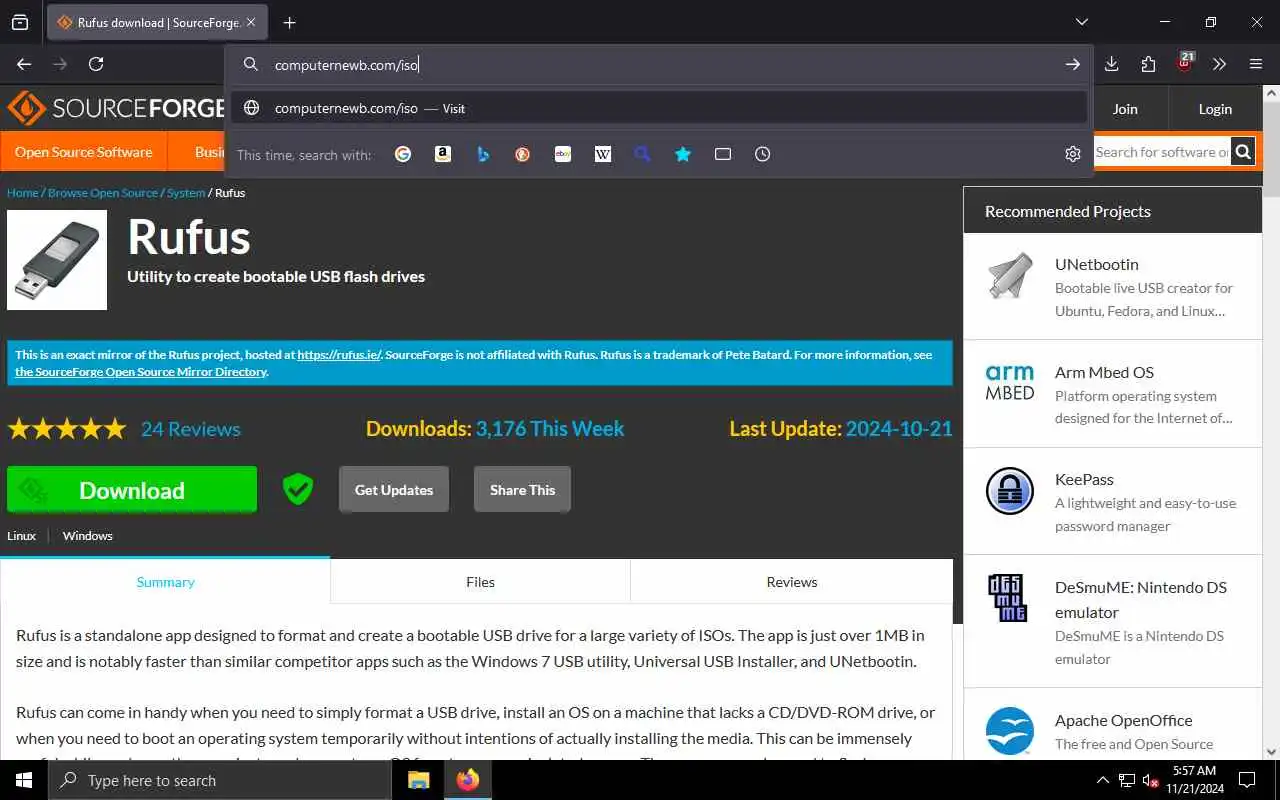Click the Linux platform link
Viewport: 1280px width, 800px height.
pyautogui.click(x=21, y=535)
